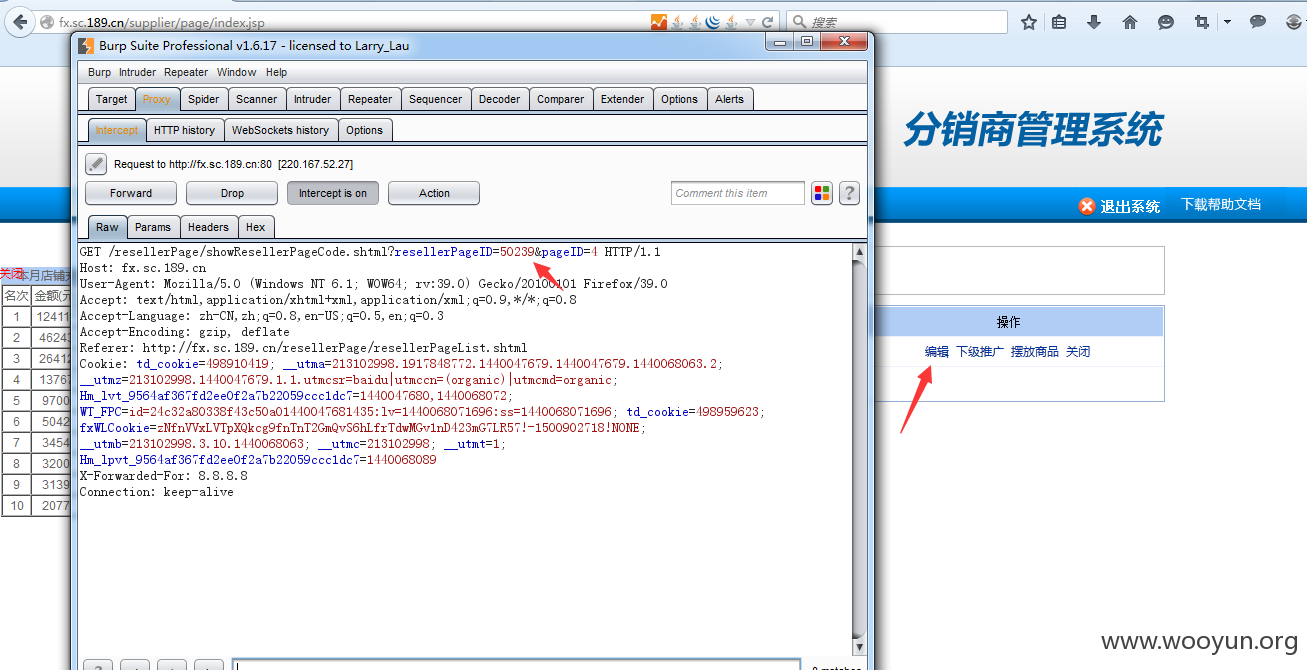Open the Firefox downloads arrow icon
Image resolution: width=1307 pixels, height=670 pixels.
(x=1094, y=22)
